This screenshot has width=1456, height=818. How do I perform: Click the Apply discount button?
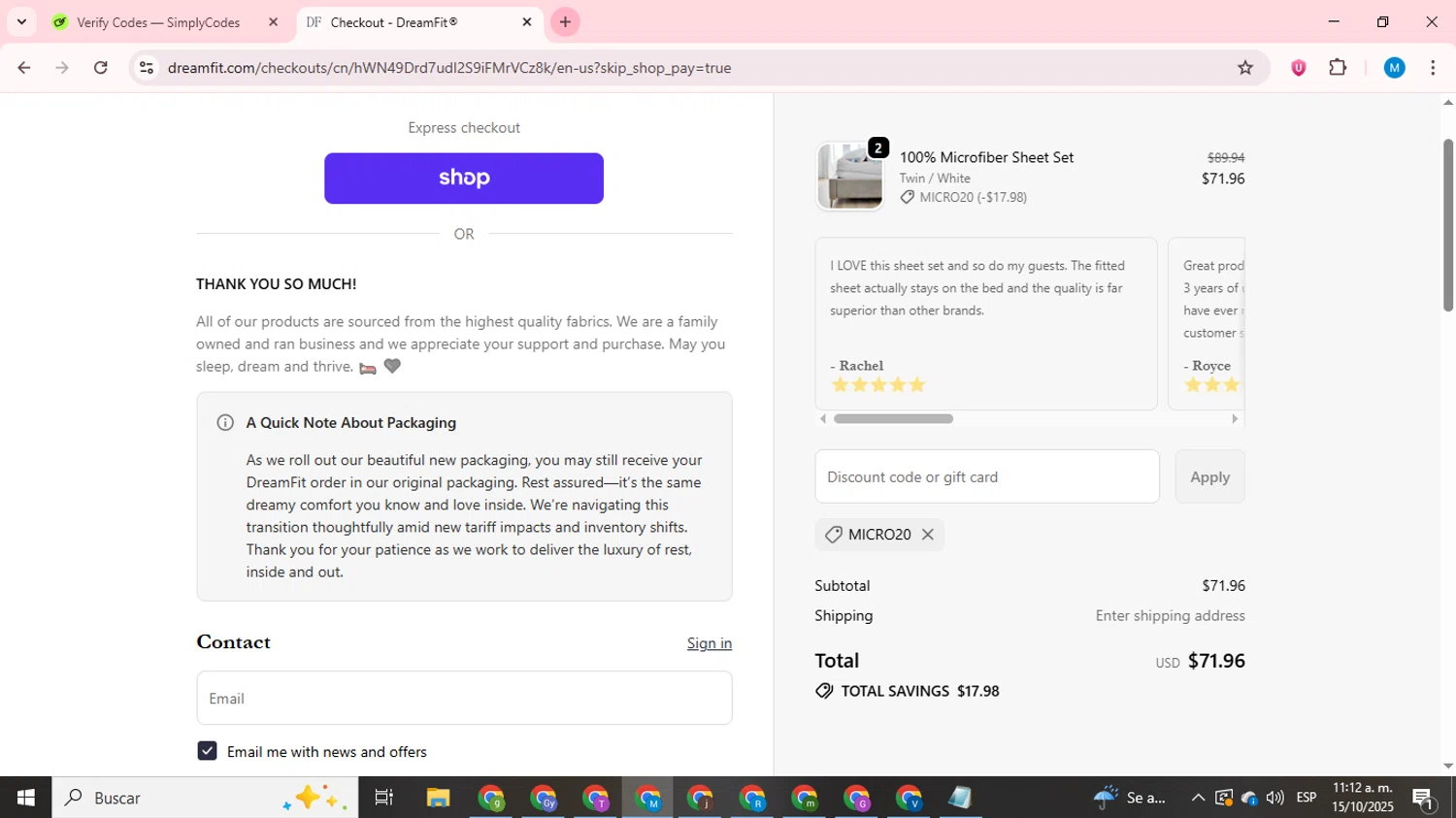pyautogui.click(x=1209, y=476)
